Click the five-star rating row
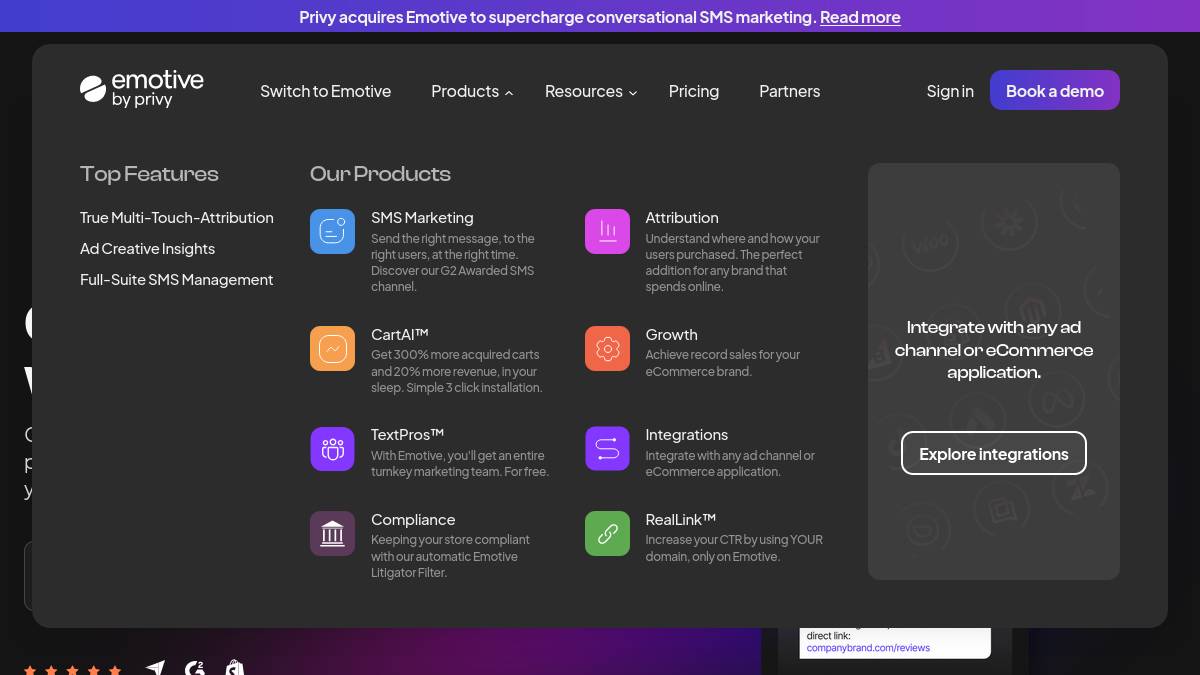The height and width of the screenshot is (675, 1200). pyautogui.click(x=72, y=669)
